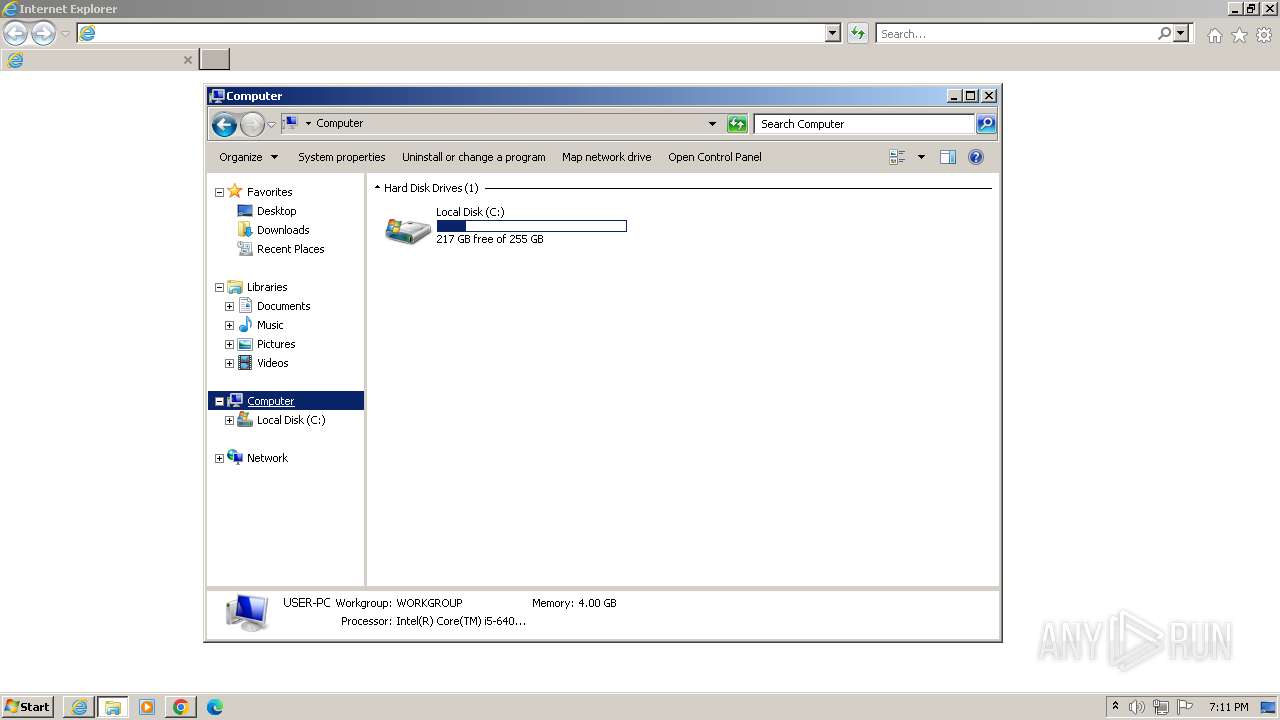The height and width of the screenshot is (720, 1280).
Task: Click Map network drive
Action: [606, 157]
